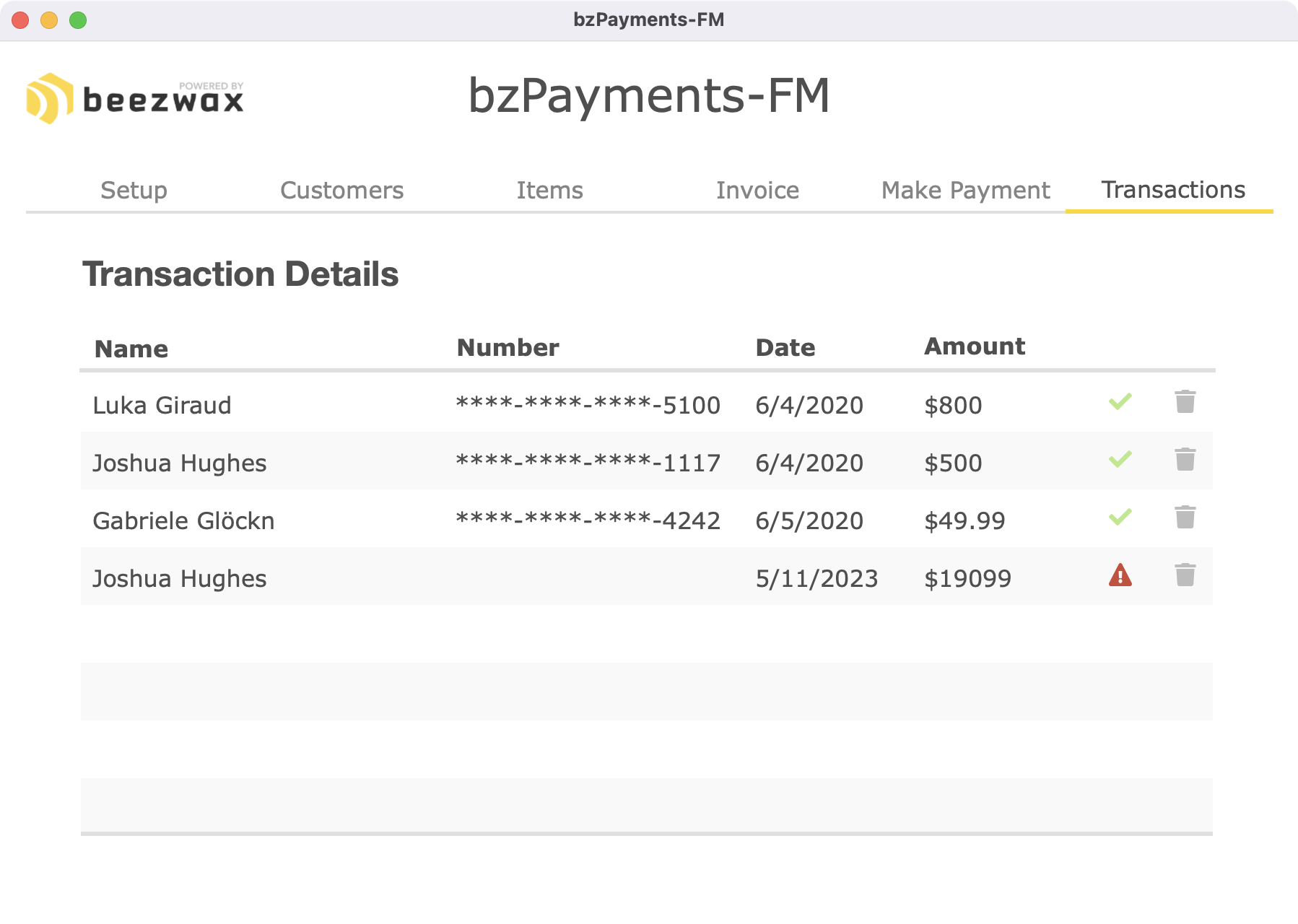The height and width of the screenshot is (924, 1298).
Task: Click green checkmark for Luka Giraud's payment
Action: 1120,401
